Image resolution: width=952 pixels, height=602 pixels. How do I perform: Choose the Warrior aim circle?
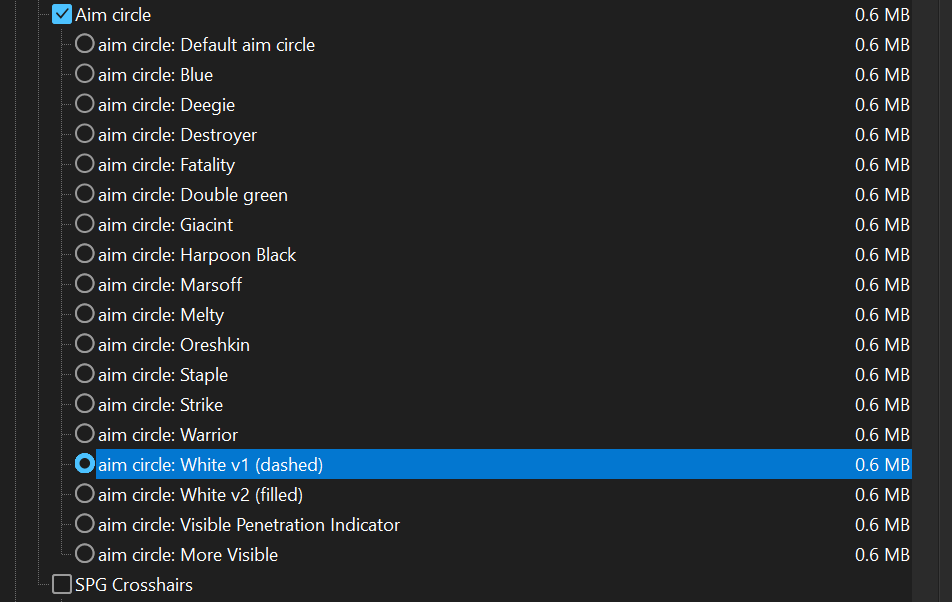(x=84, y=434)
